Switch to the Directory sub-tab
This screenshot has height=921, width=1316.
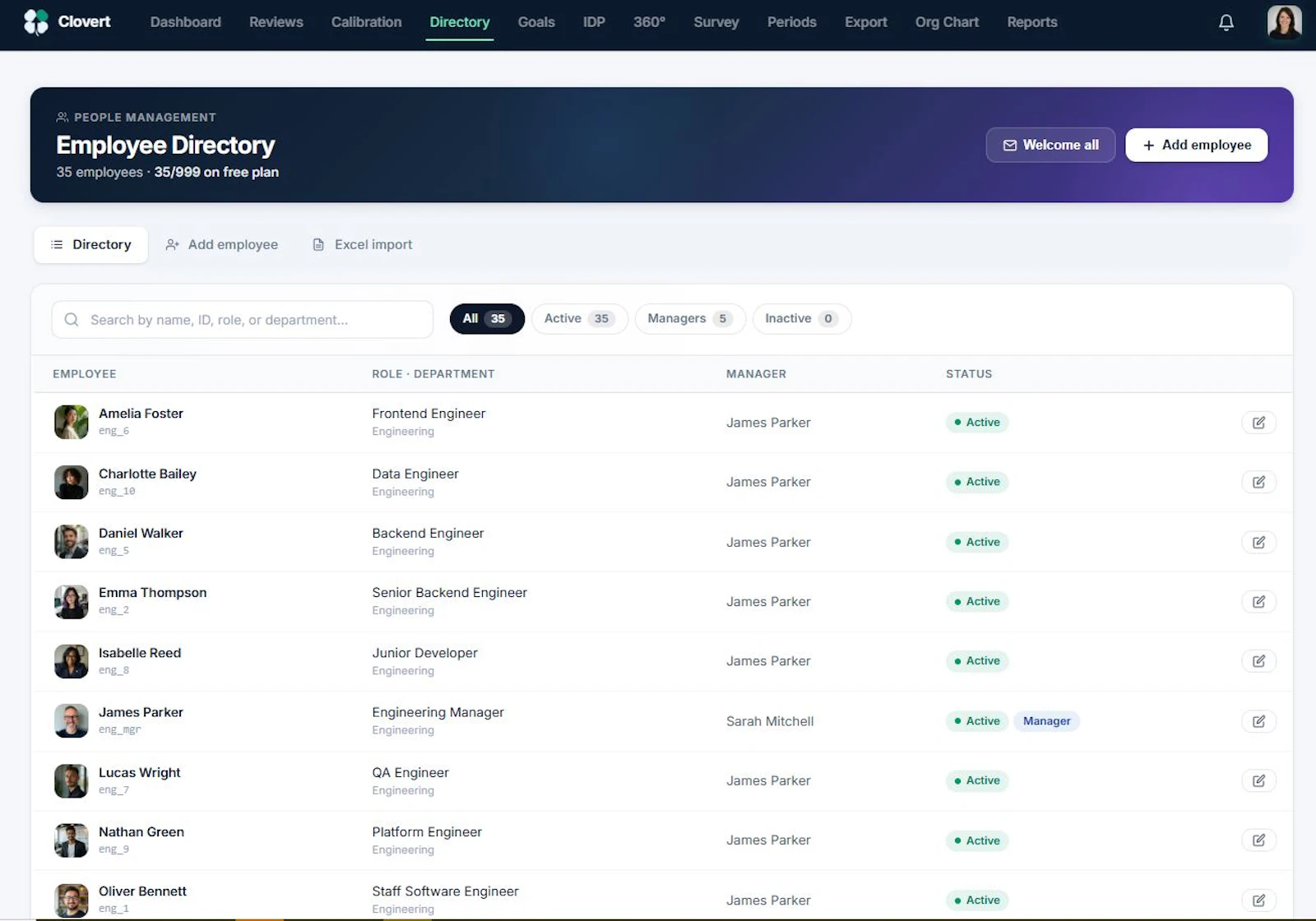pos(90,245)
